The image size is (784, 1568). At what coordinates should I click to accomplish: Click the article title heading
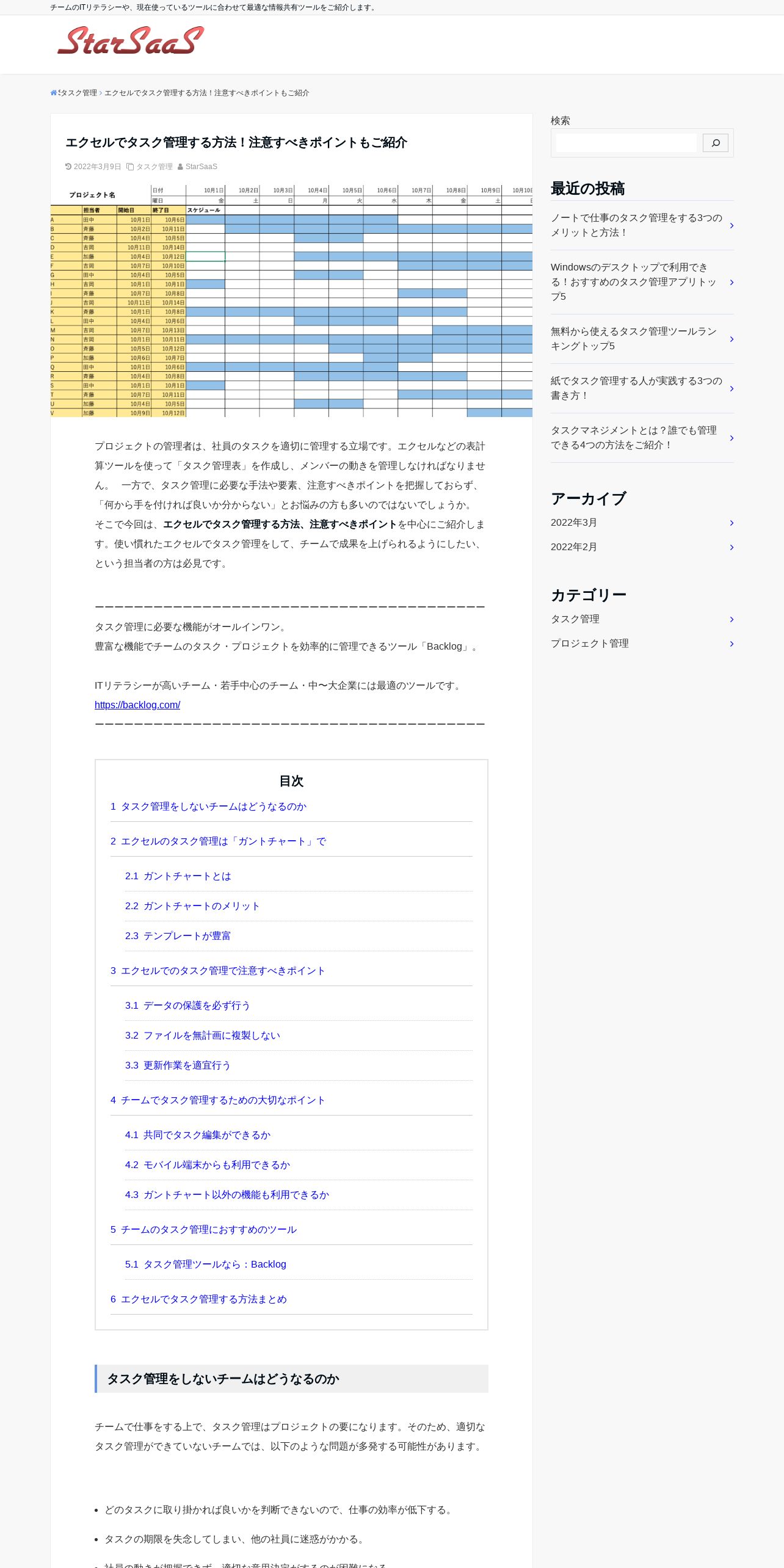pos(236,142)
